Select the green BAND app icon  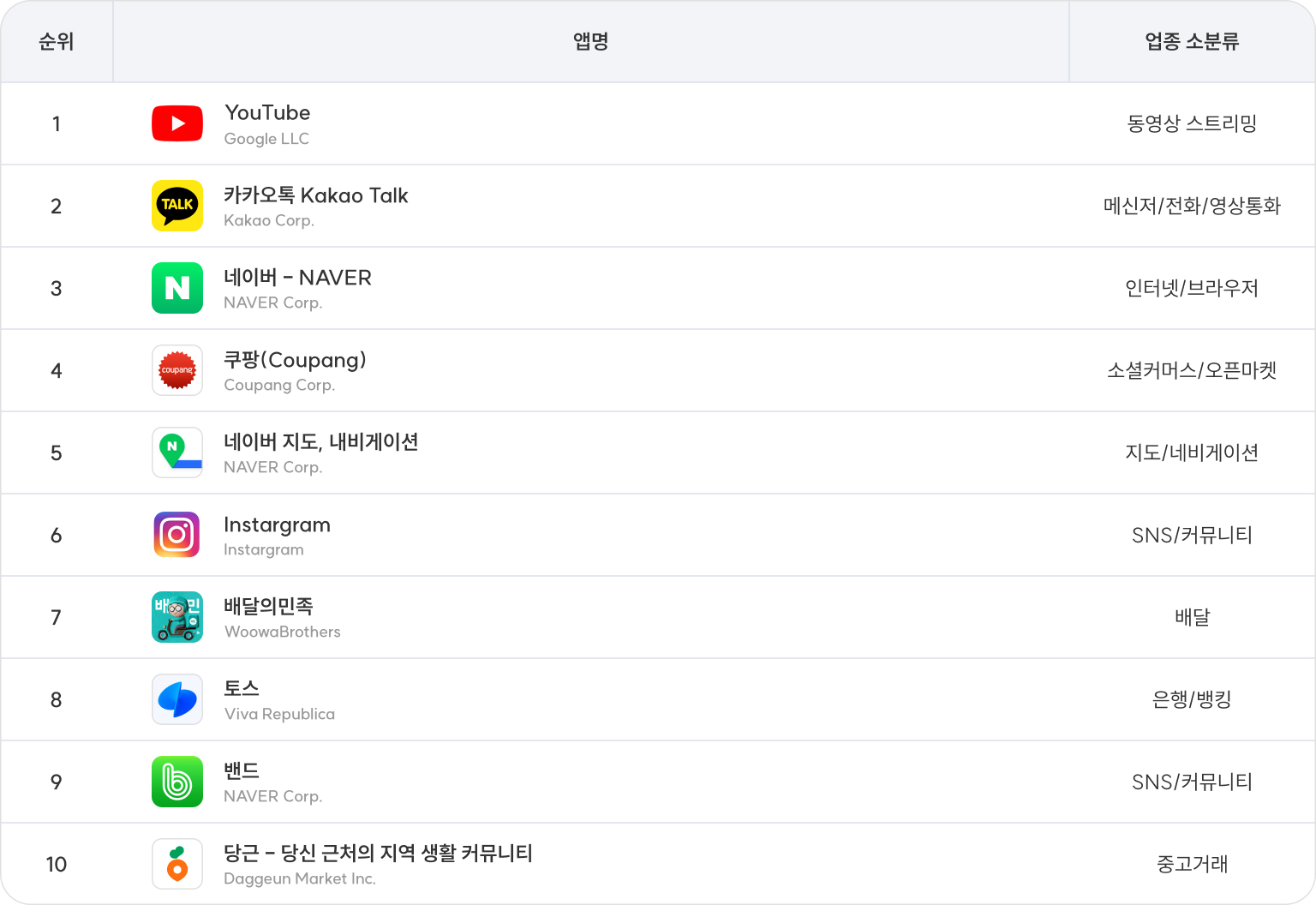tap(177, 782)
